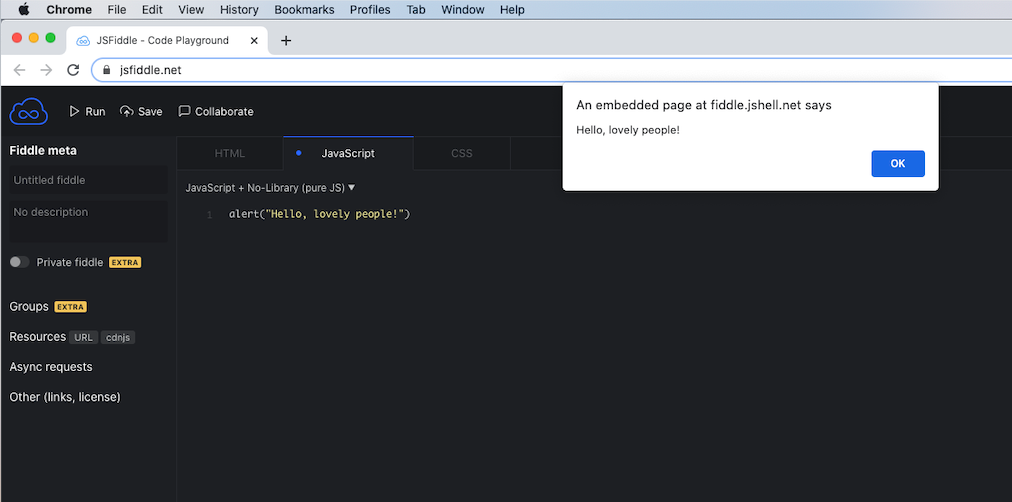The image size is (1012, 502).
Task: Reload the page in Chrome
Action: (73, 70)
